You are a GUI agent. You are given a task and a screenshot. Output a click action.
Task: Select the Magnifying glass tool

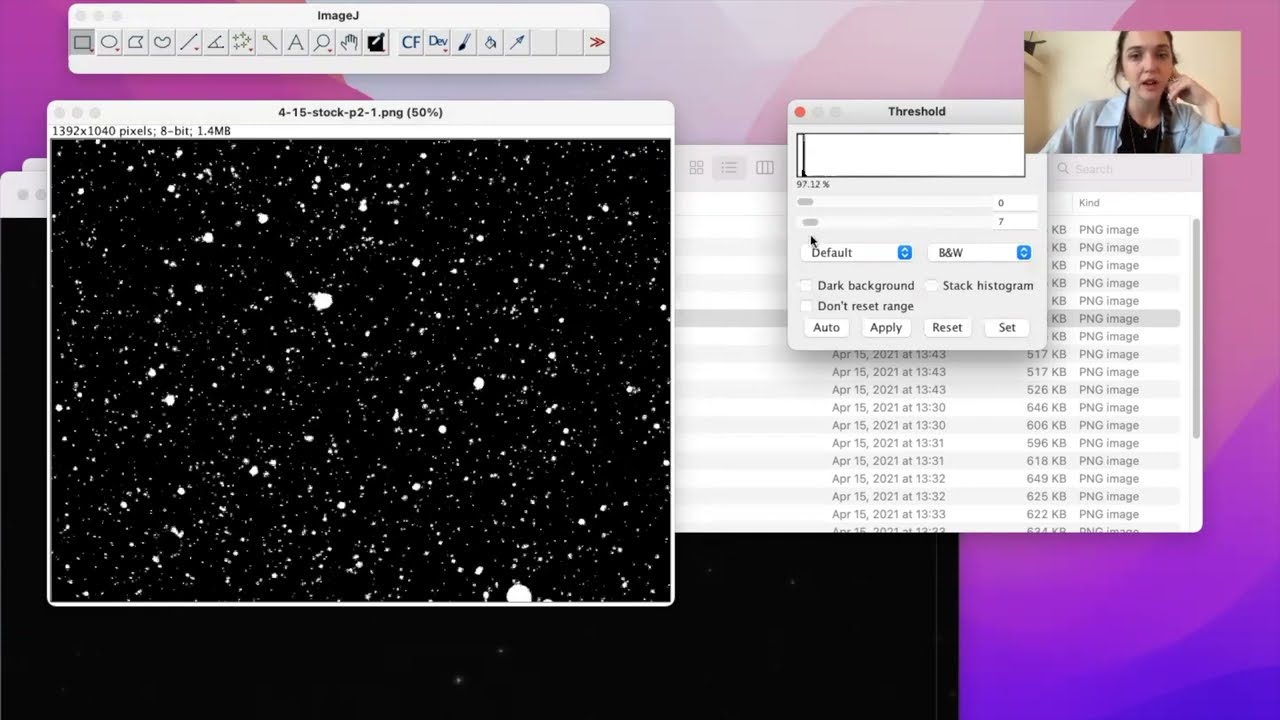click(x=322, y=42)
